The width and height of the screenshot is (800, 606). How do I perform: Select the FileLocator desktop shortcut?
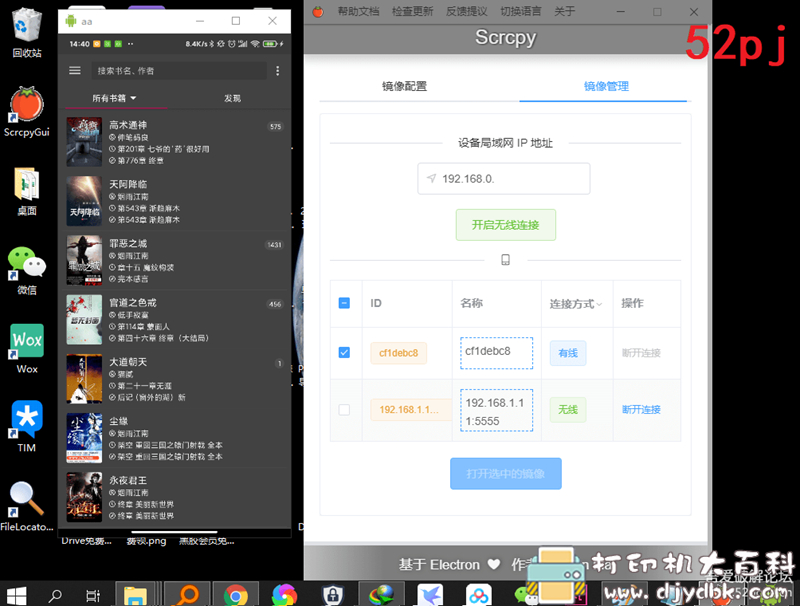(x=27, y=507)
